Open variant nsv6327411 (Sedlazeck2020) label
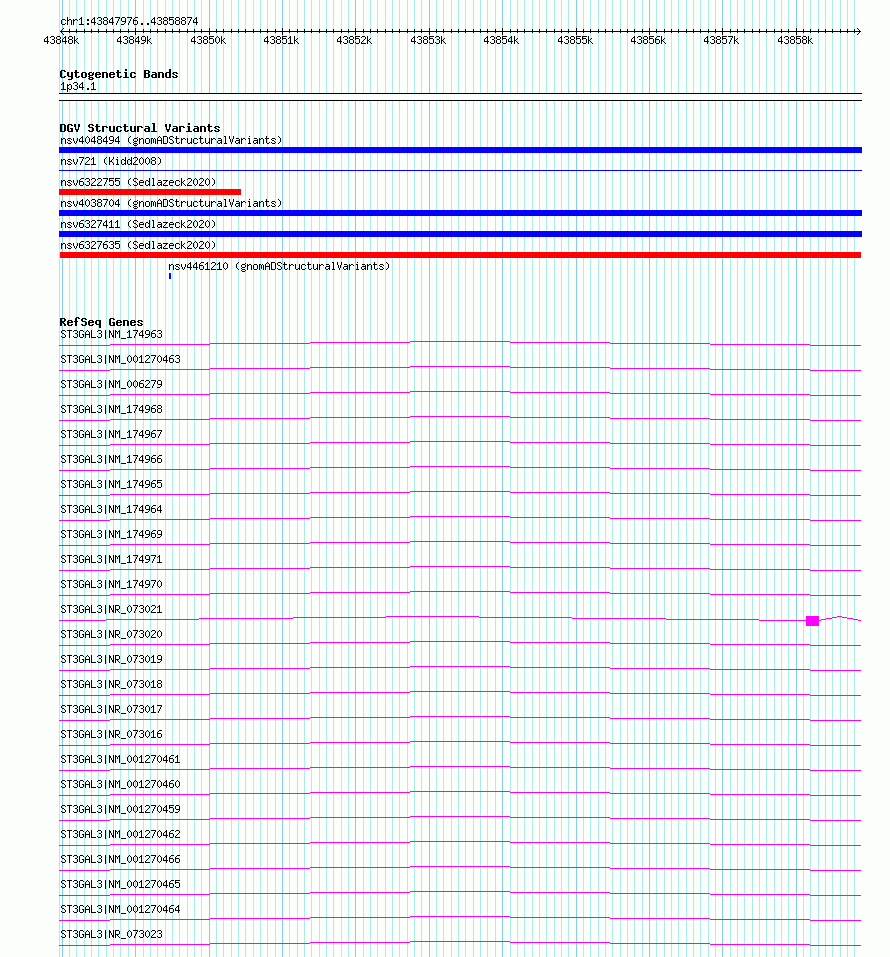890x957 pixels. click(x=138, y=224)
